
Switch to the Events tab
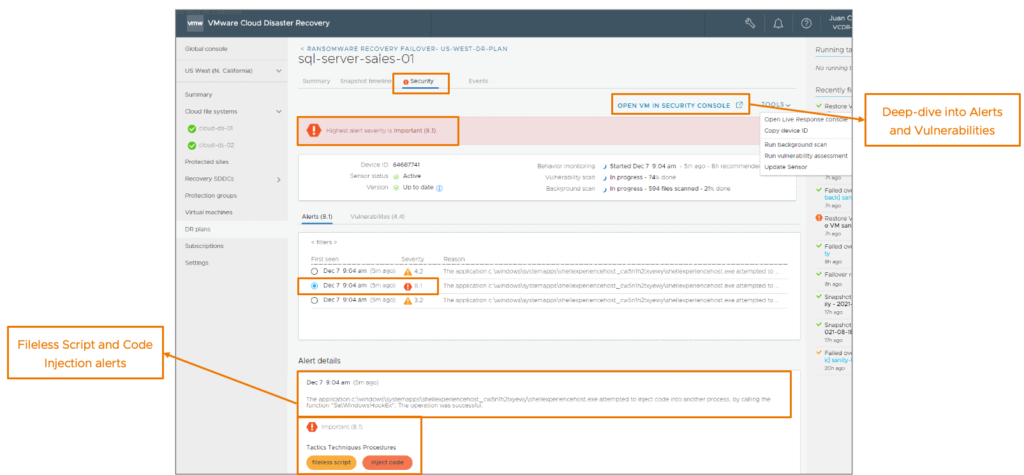pyautogui.click(x=478, y=81)
